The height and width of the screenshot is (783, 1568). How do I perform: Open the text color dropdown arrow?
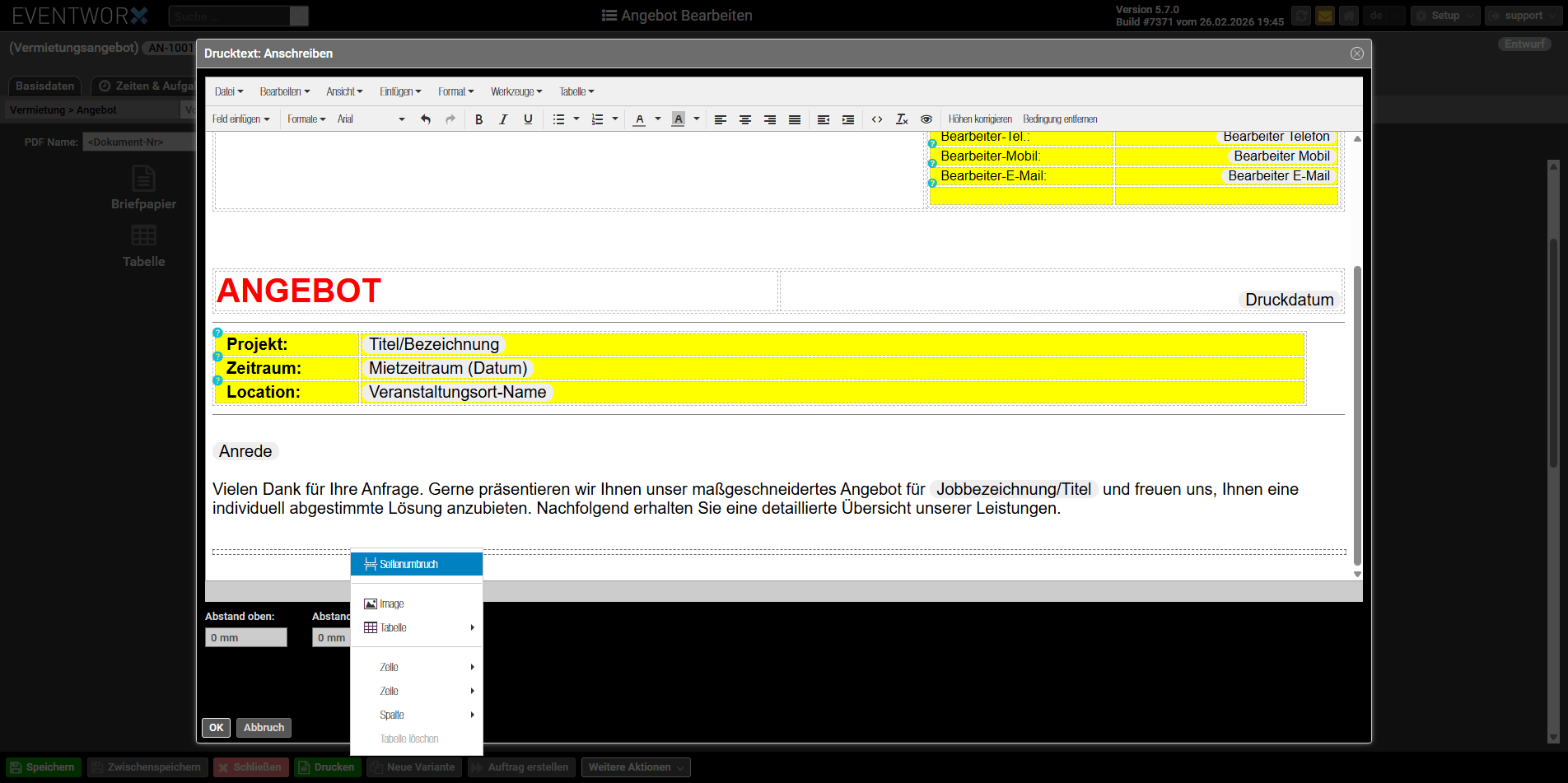pyautogui.click(x=658, y=119)
